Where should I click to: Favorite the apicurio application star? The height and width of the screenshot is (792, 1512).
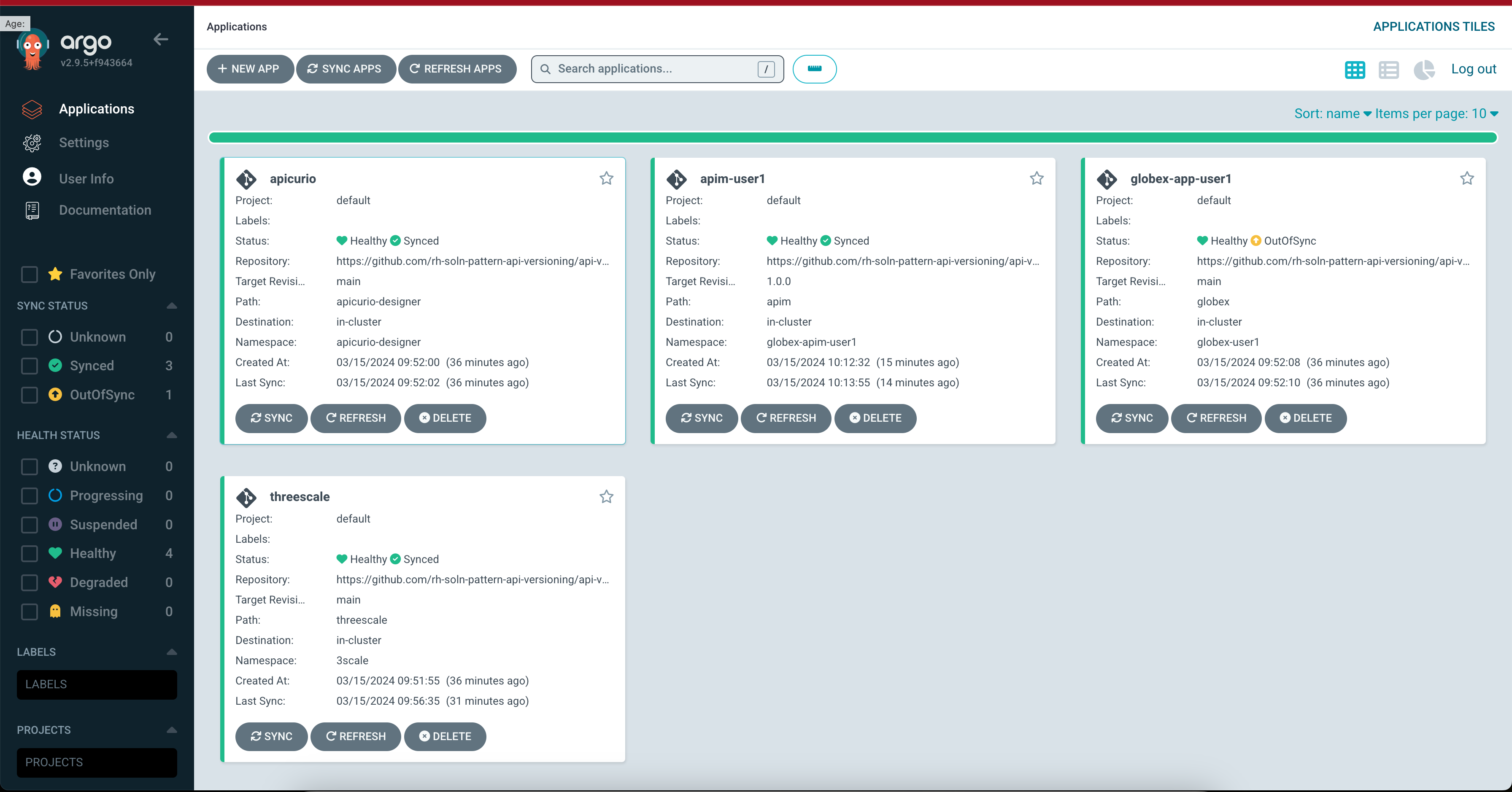[x=606, y=178]
